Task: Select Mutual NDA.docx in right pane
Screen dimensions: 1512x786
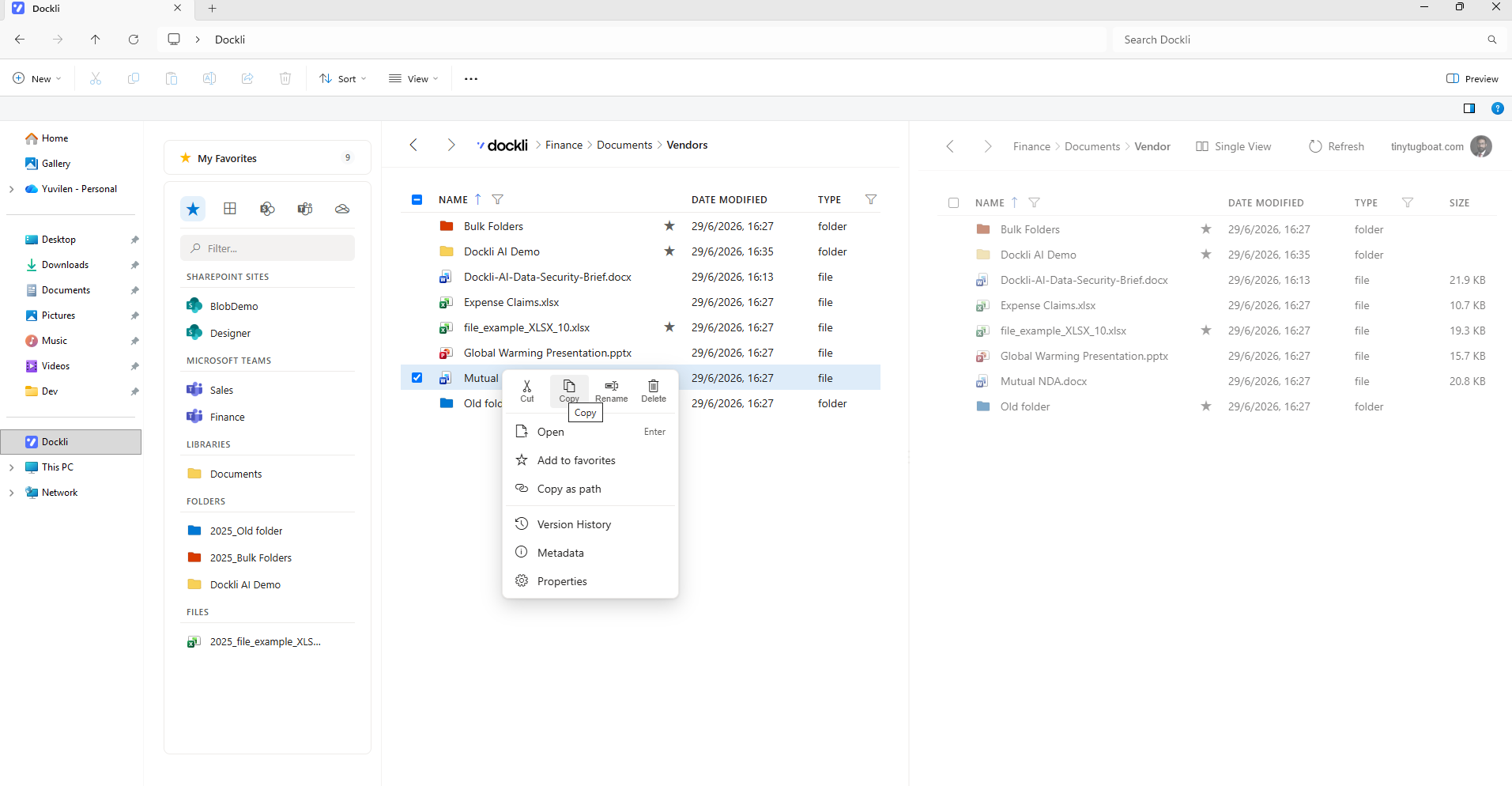Action: pyautogui.click(x=1043, y=381)
